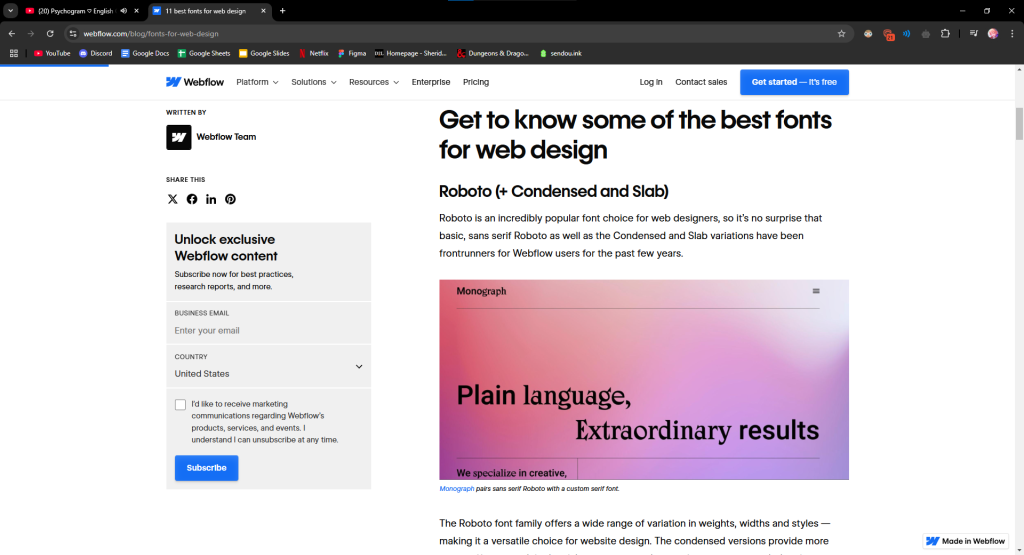Open the Figma bookmark

pyautogui.click(x=352, y=54)
